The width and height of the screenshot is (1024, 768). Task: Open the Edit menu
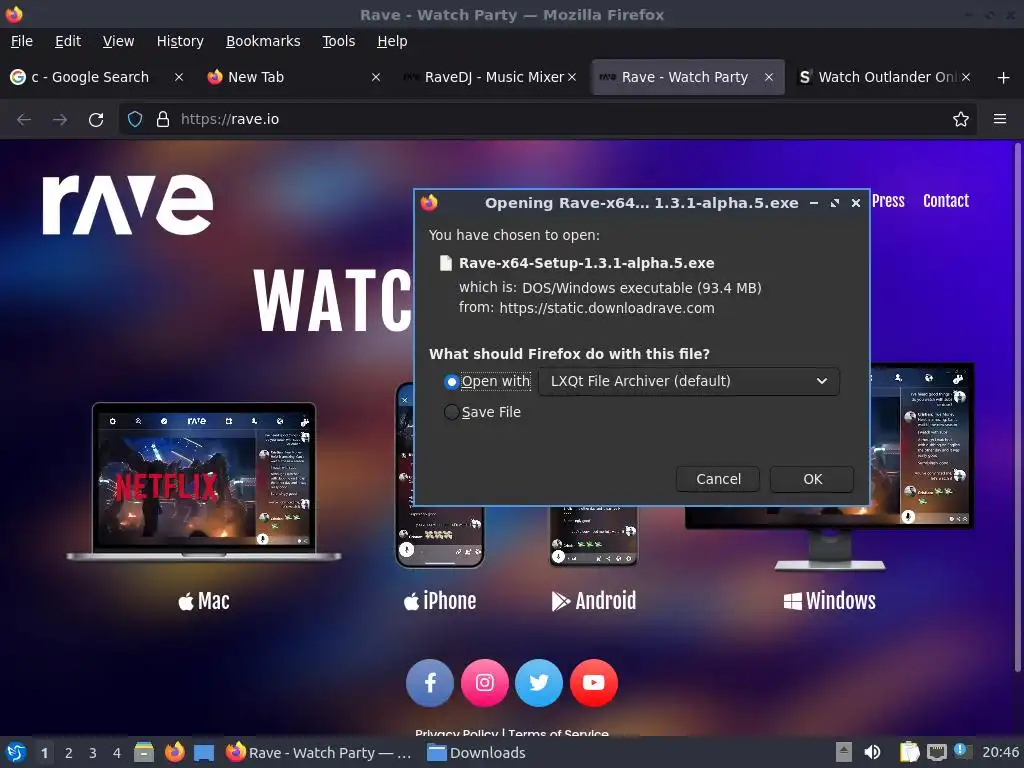click(x=68, y=41)
